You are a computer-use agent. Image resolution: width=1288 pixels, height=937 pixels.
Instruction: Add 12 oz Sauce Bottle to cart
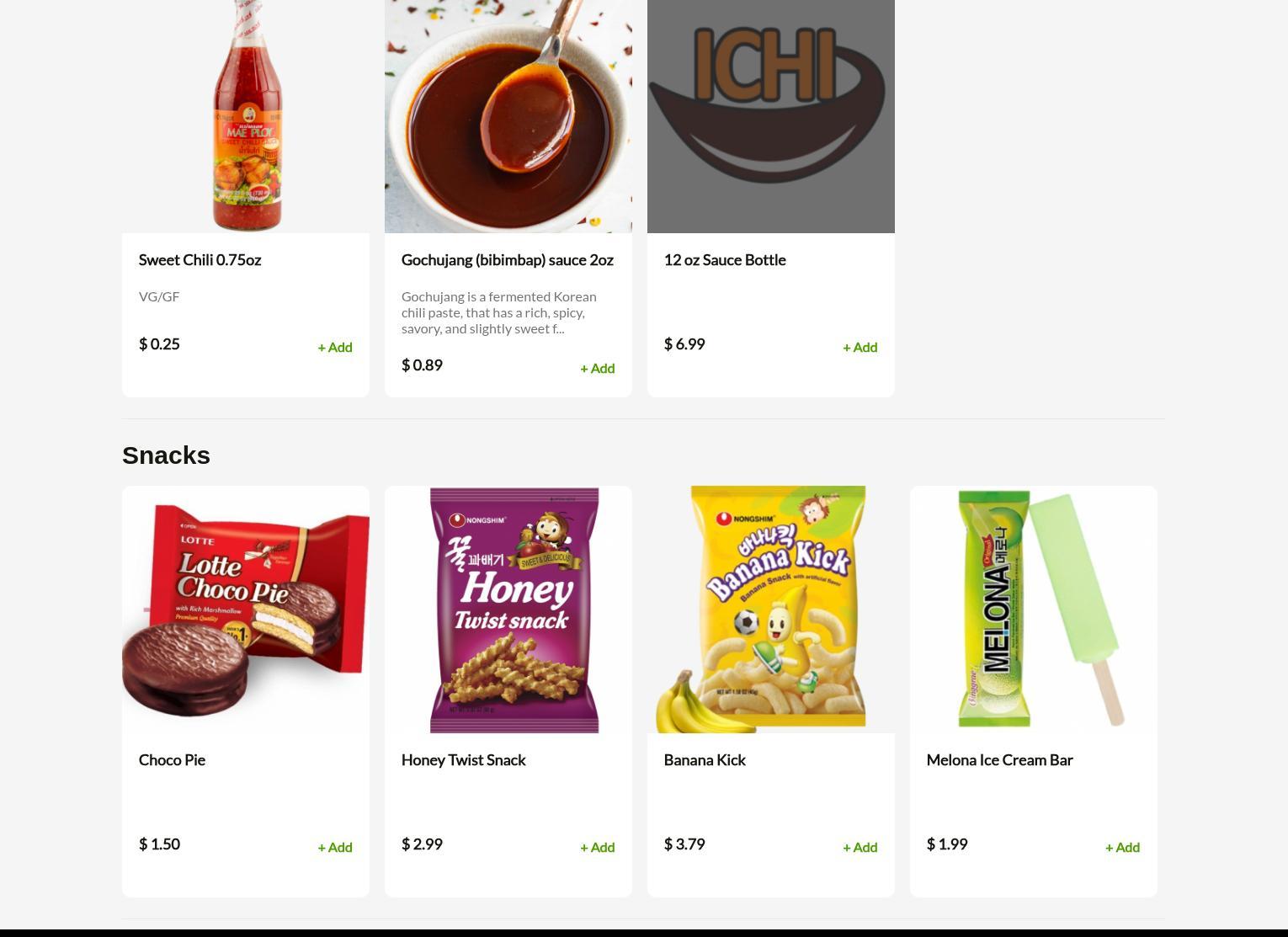coord(860,347)
